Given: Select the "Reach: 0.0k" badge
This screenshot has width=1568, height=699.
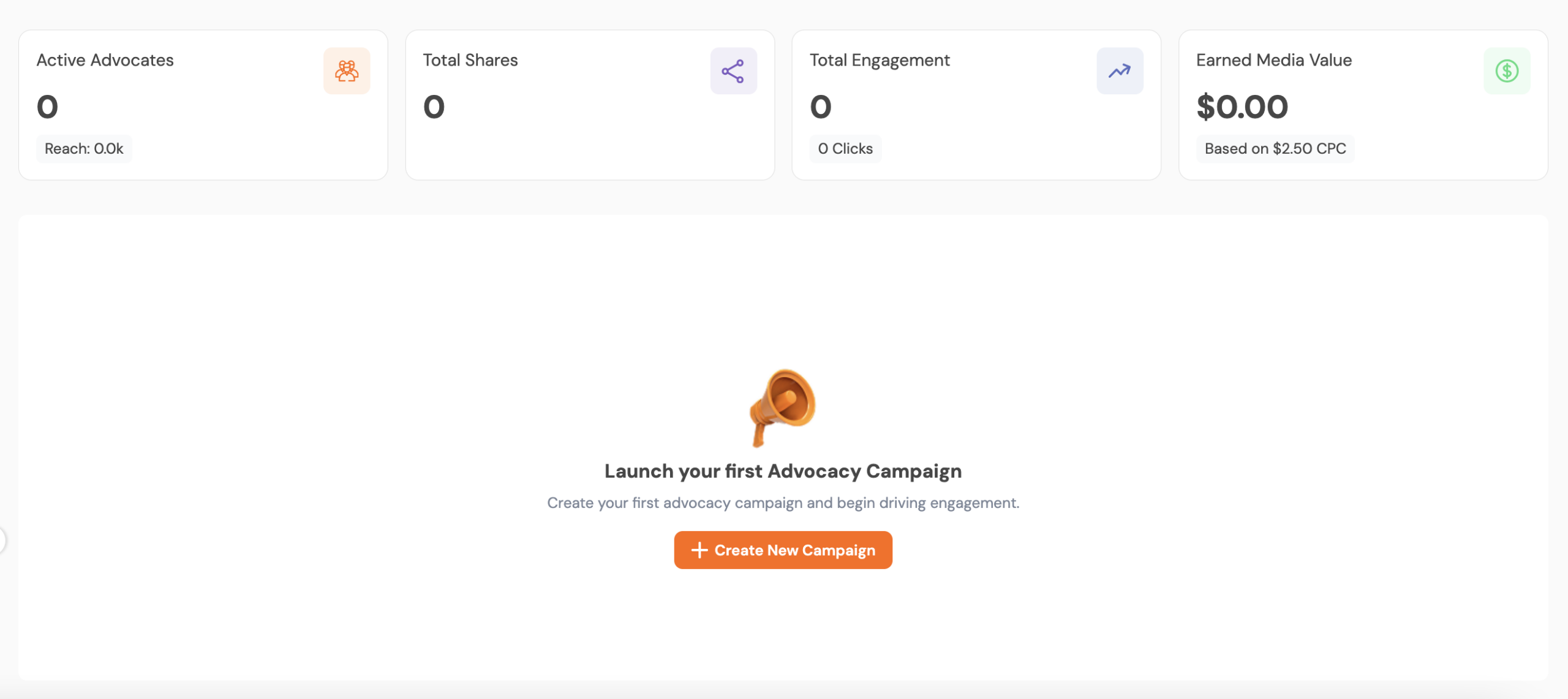Looking at the screenshot, I should (84, 148).
